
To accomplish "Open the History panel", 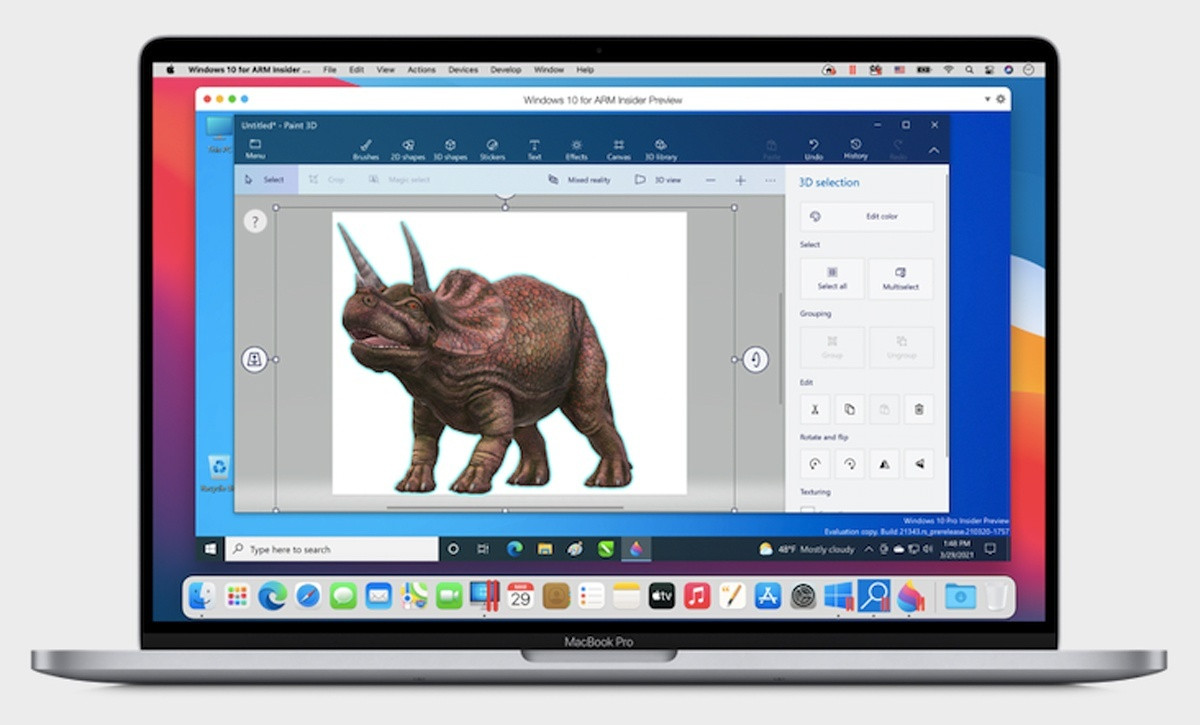I will (x=856, y=149).
